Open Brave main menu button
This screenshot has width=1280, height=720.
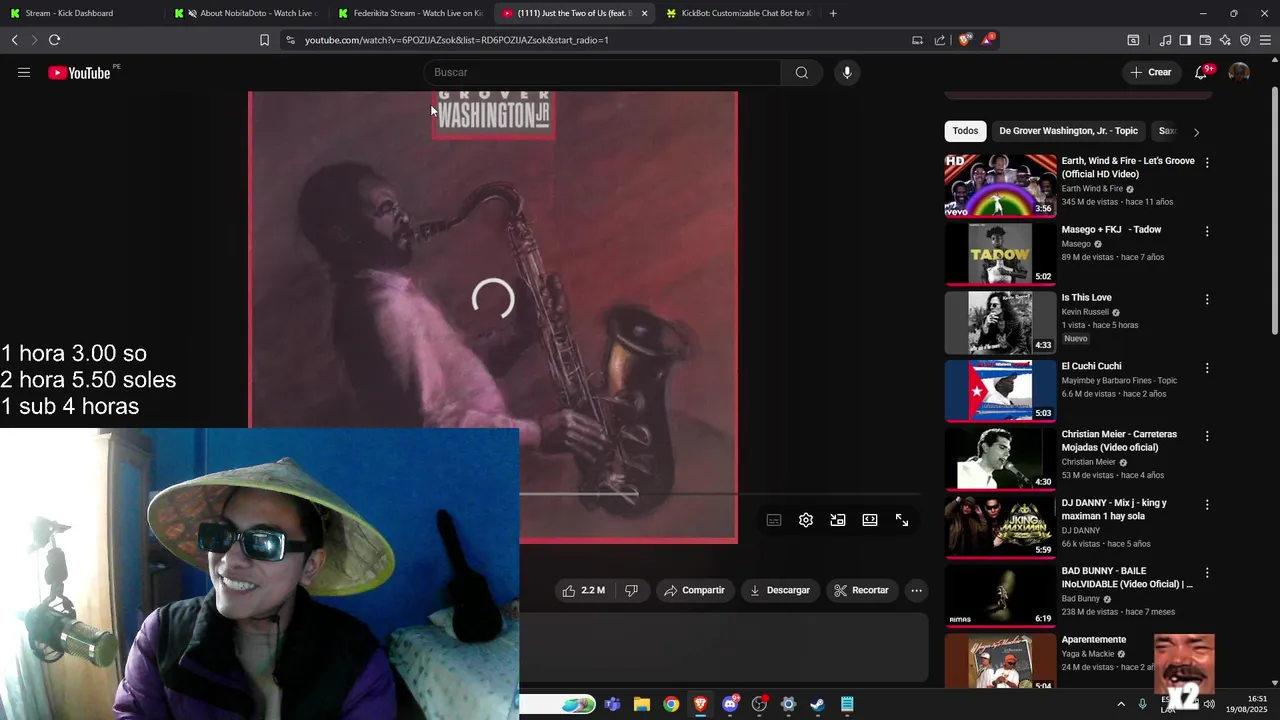tap(1265, 40)
